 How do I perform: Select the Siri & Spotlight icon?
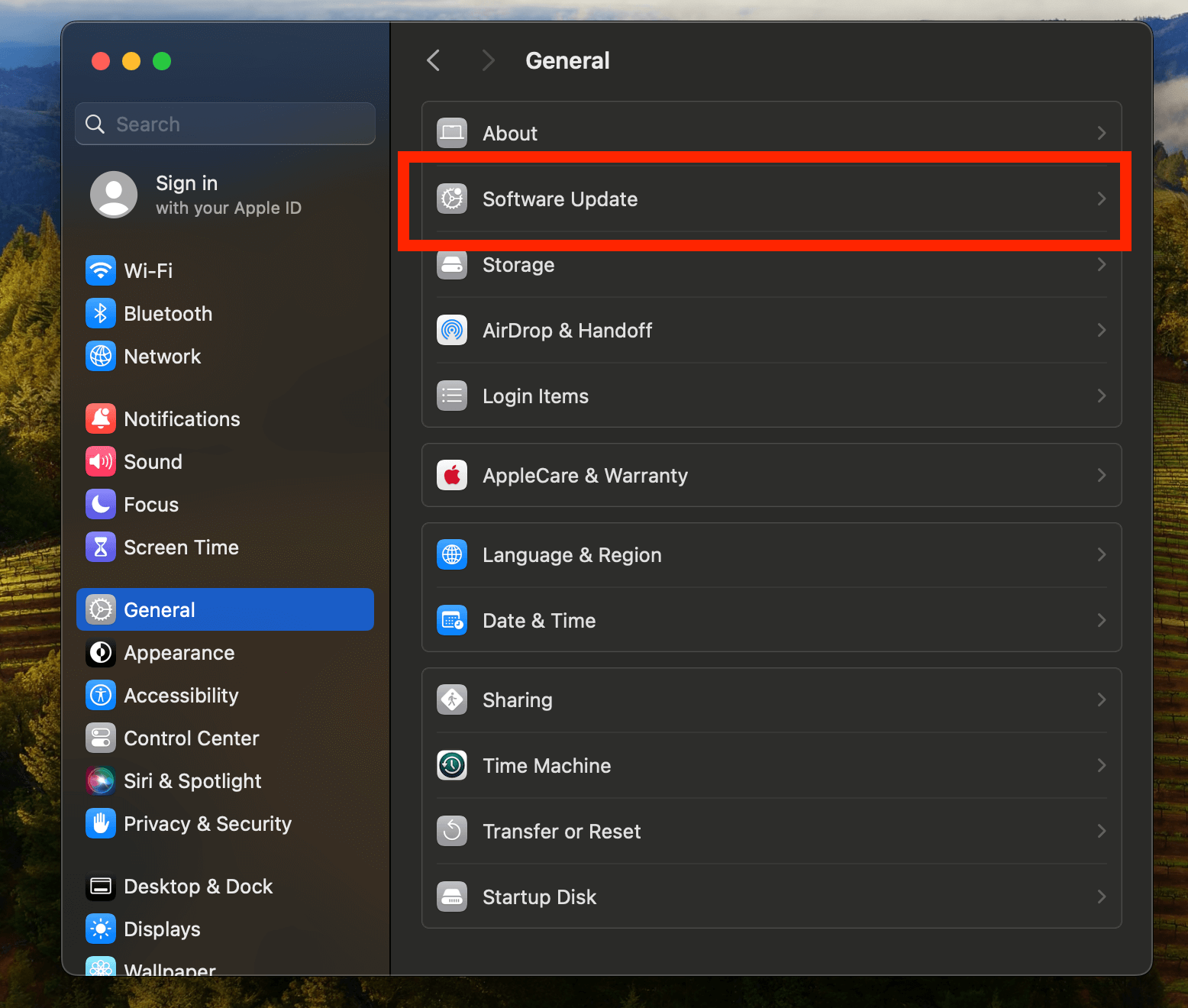point(101,780)
